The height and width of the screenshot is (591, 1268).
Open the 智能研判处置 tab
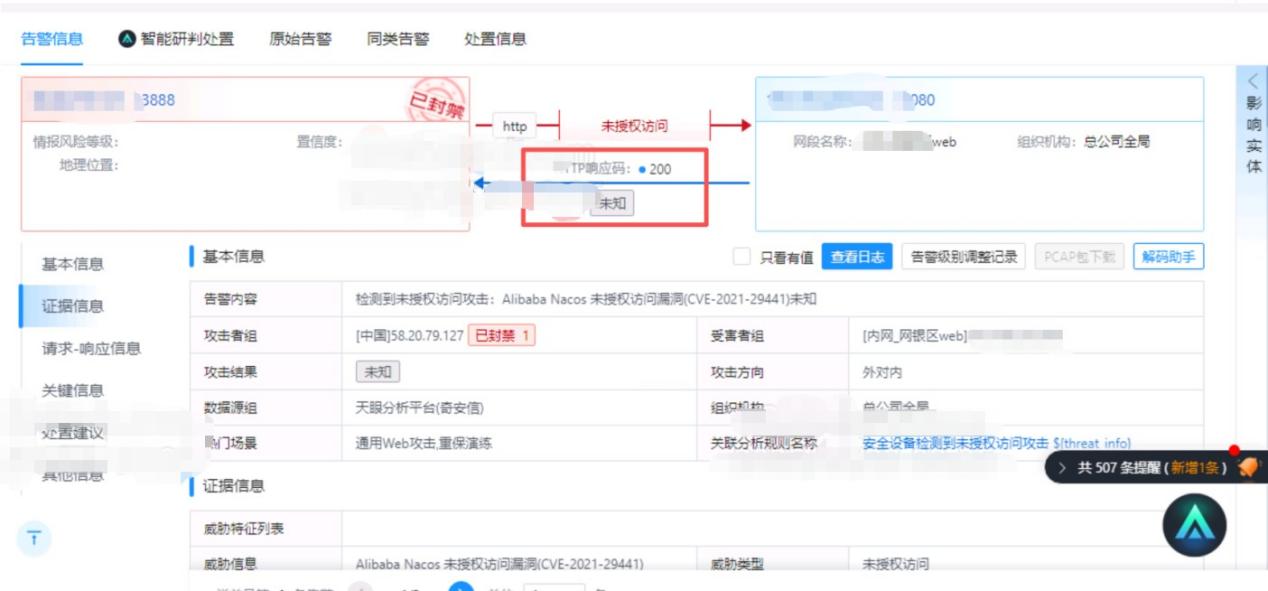[176, 39]
